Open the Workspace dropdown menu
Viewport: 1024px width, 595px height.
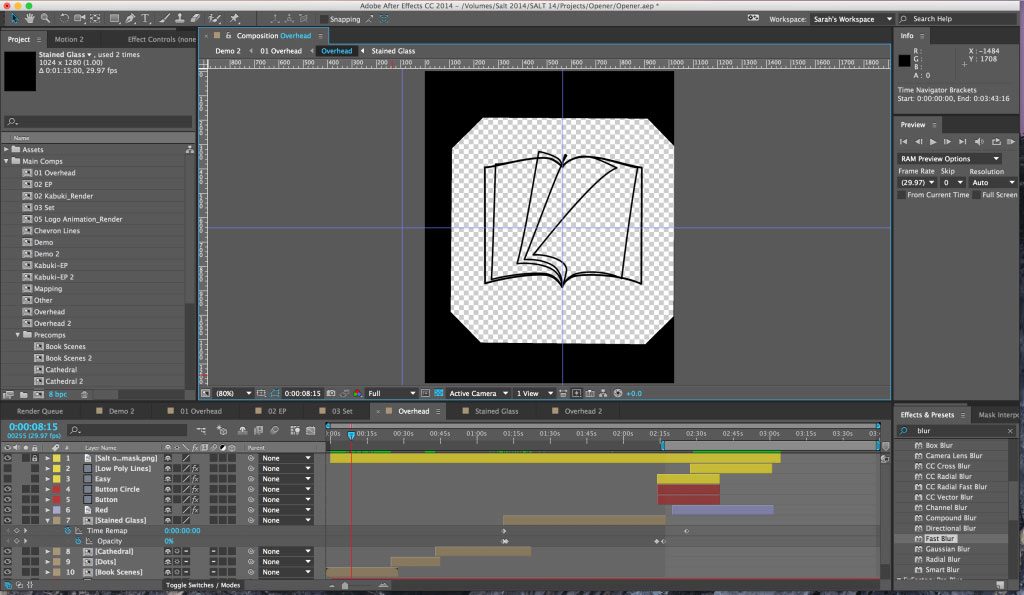click(x=845, y=19)
